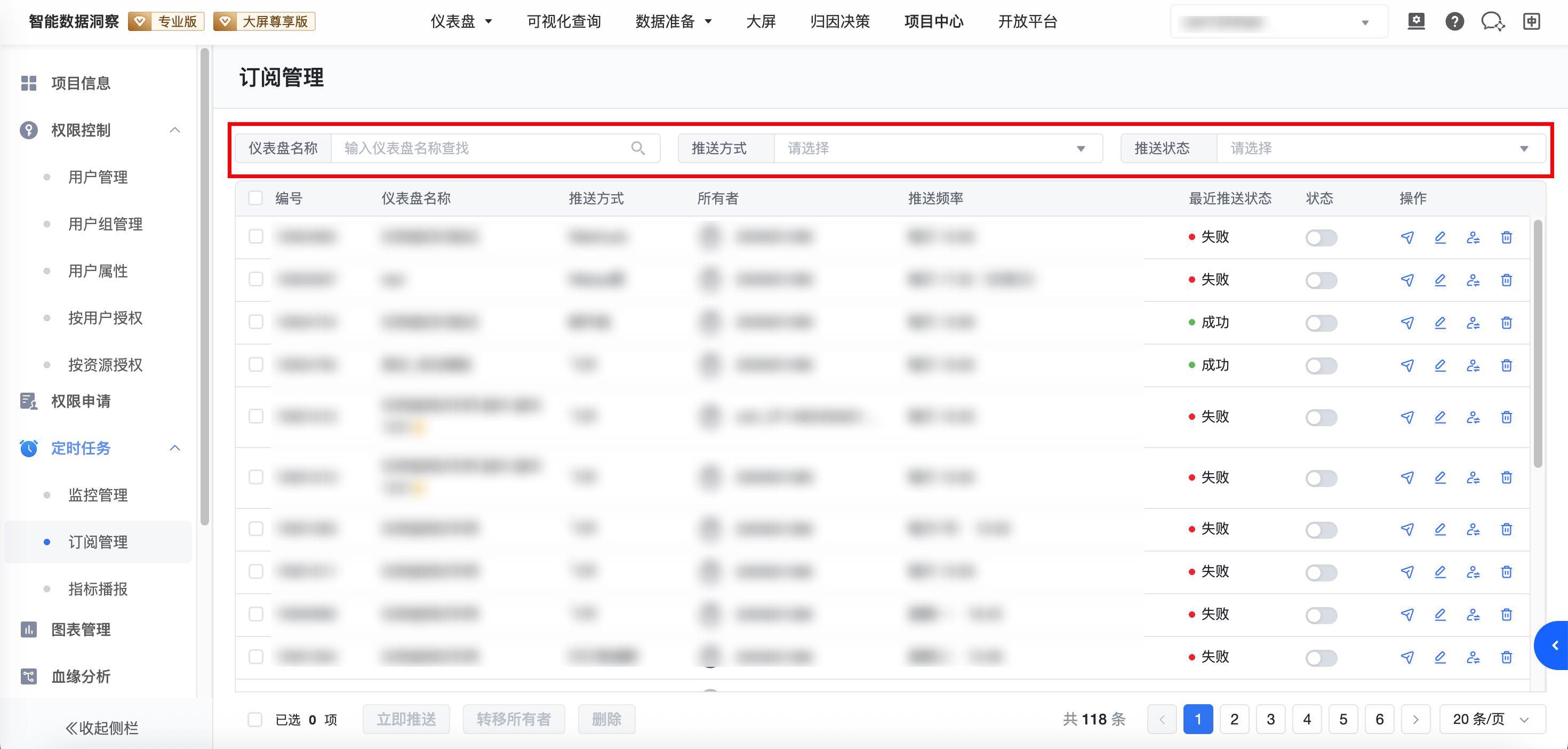Viewport: 1568px width, 749px height.
Task: Click 收起侧栏 to collapse sidebar
Action: coord(102,728)
